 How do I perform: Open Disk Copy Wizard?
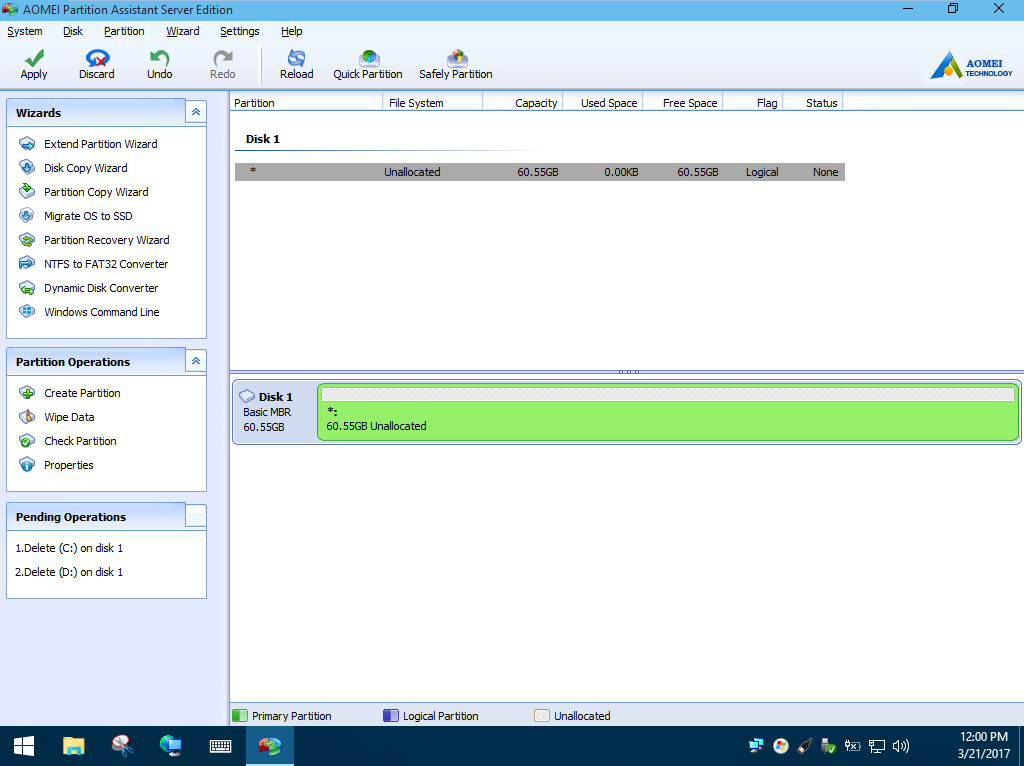tap(73, 168)
